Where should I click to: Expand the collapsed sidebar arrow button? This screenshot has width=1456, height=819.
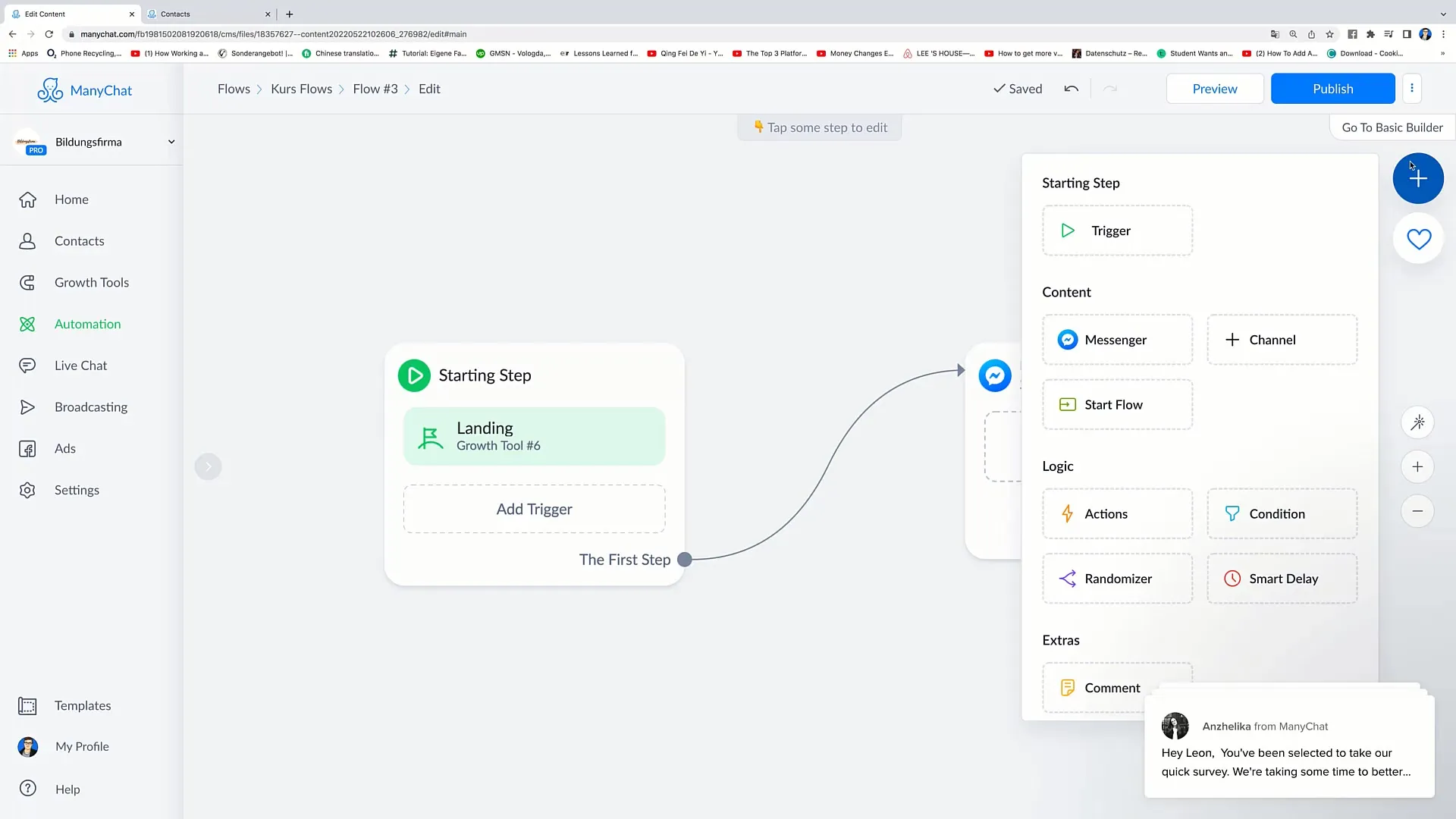click(208, 466)
